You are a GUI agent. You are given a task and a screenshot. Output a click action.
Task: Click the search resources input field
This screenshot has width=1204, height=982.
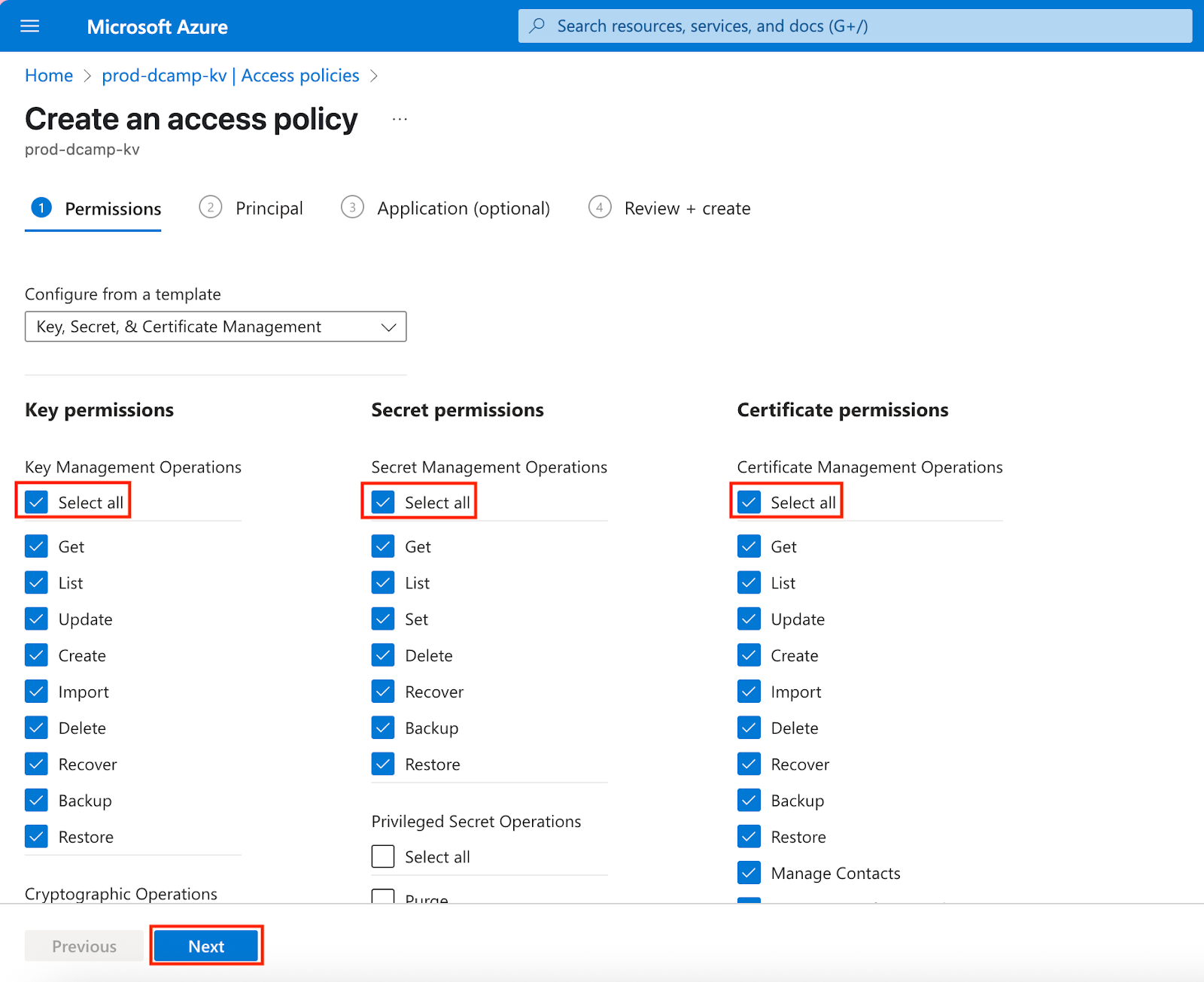(752, 26)
